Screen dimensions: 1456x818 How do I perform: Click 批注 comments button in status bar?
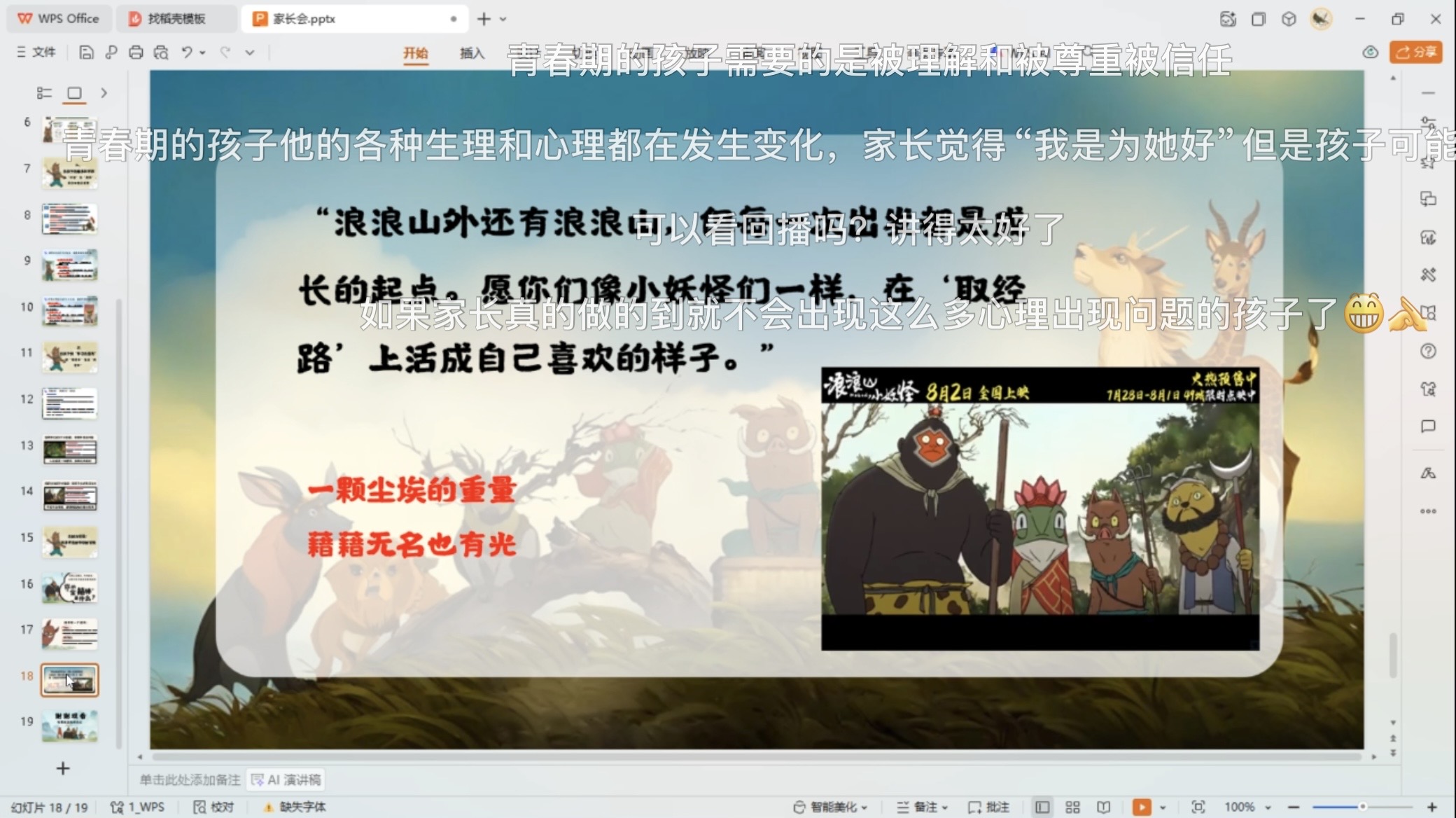(988, 807)
